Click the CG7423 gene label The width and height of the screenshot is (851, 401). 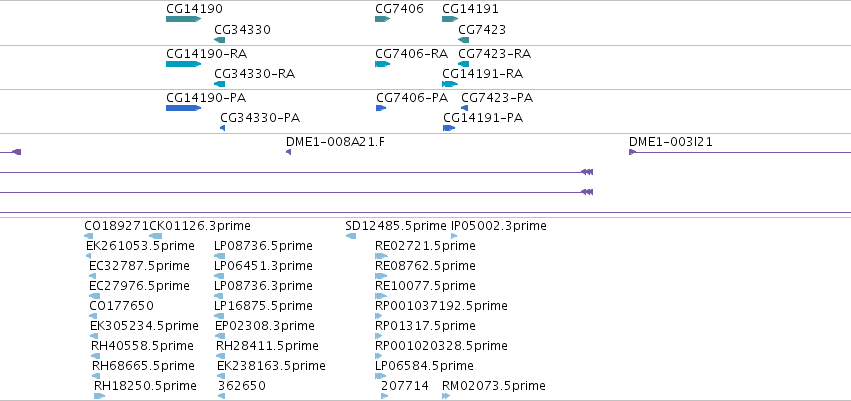tap(482, 29)
